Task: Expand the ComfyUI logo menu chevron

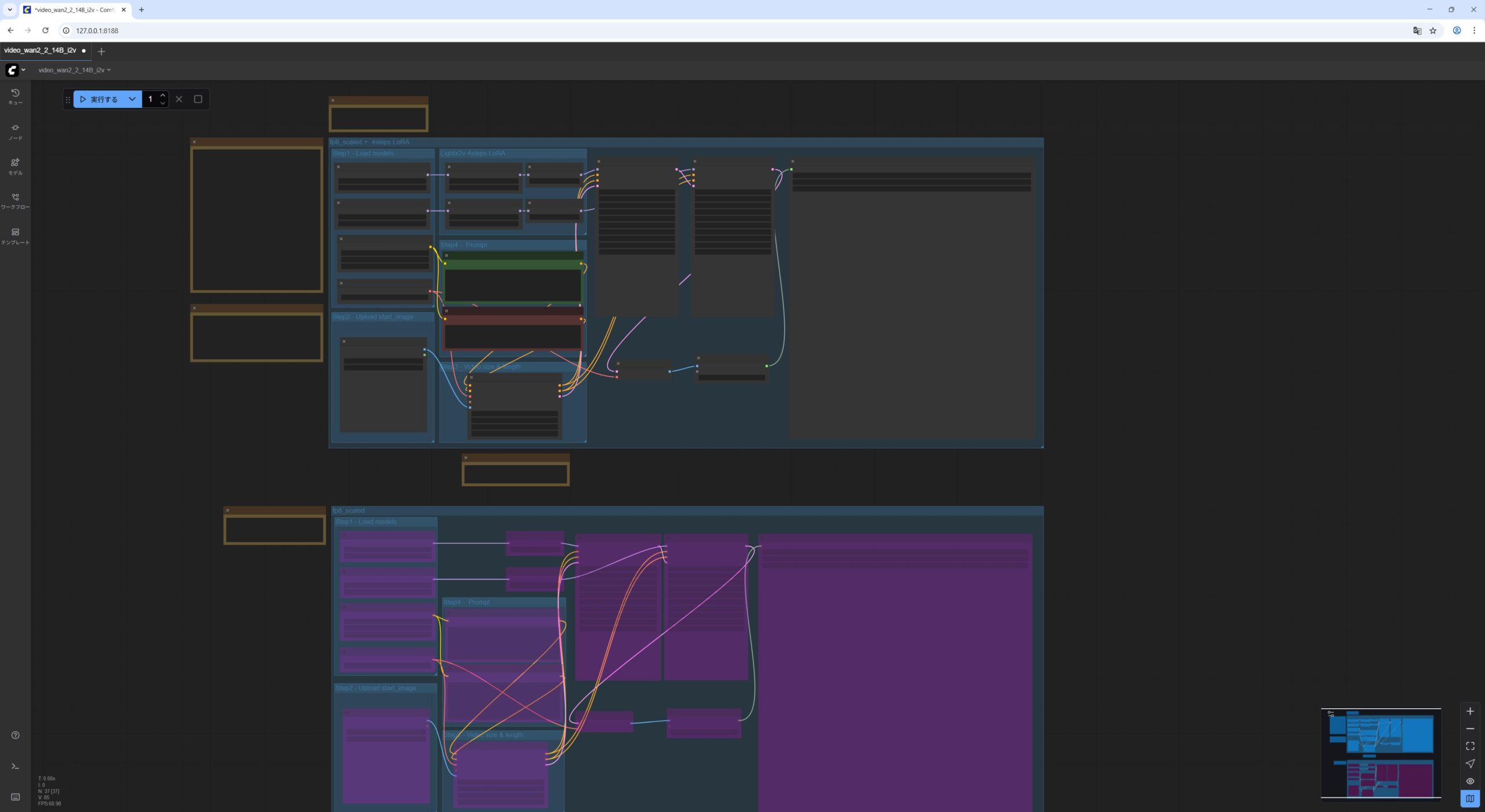Action: 23,70
